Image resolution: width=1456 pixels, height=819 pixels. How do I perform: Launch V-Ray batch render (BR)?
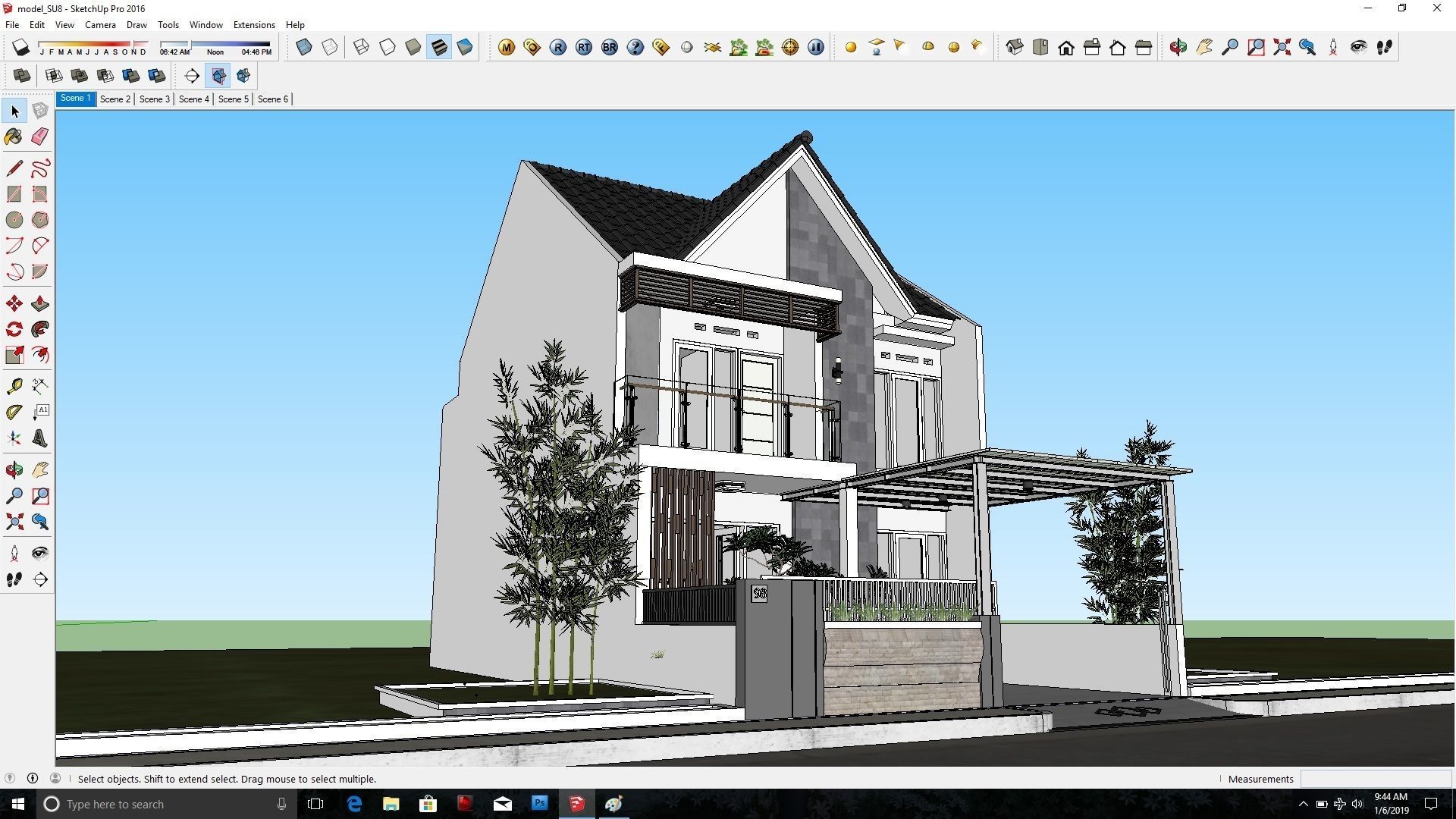tap(610, 47)
